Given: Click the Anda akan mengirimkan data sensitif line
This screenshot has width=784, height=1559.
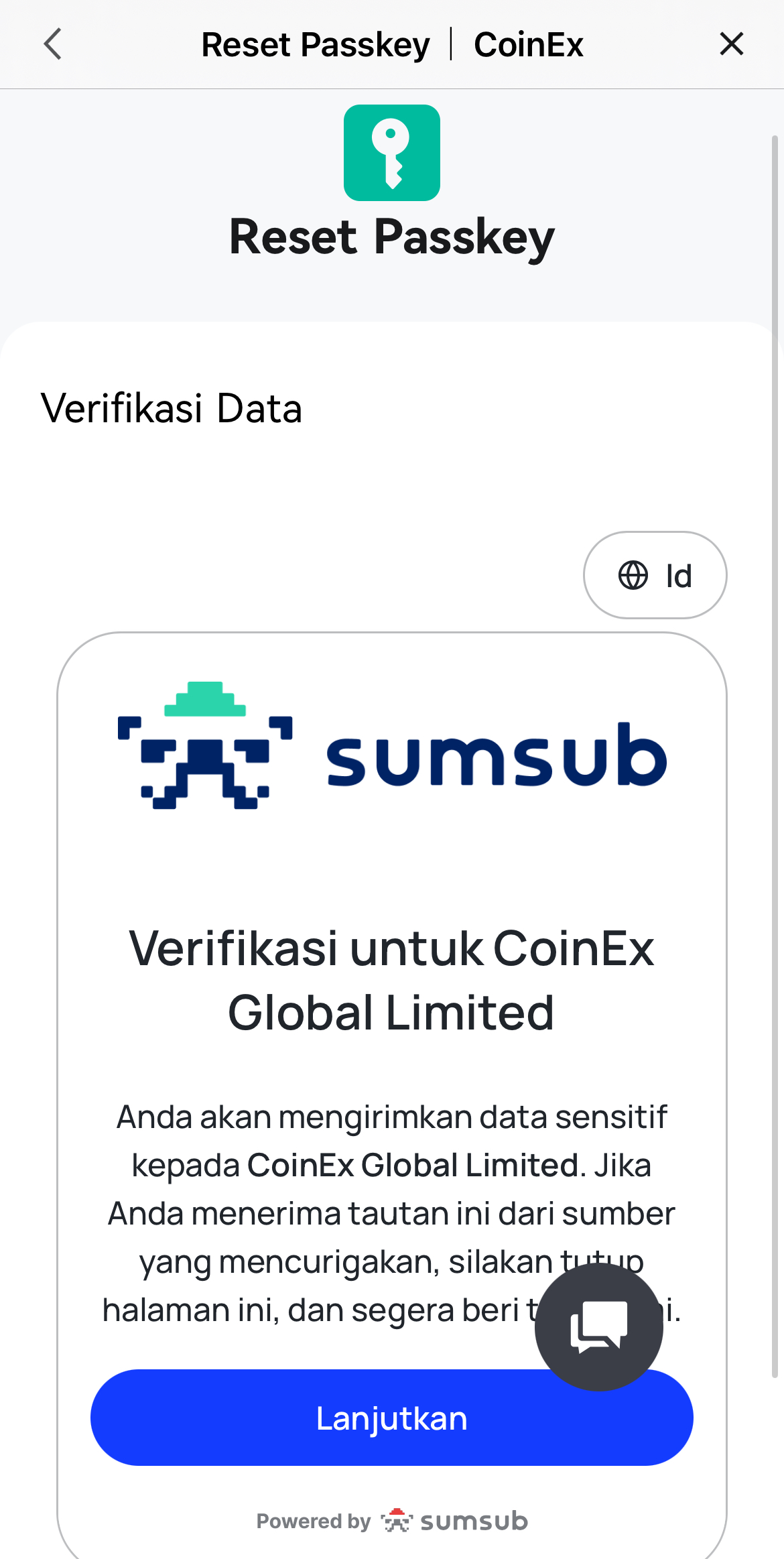Looking at the screenshot, I should (x=392, y=1117).
